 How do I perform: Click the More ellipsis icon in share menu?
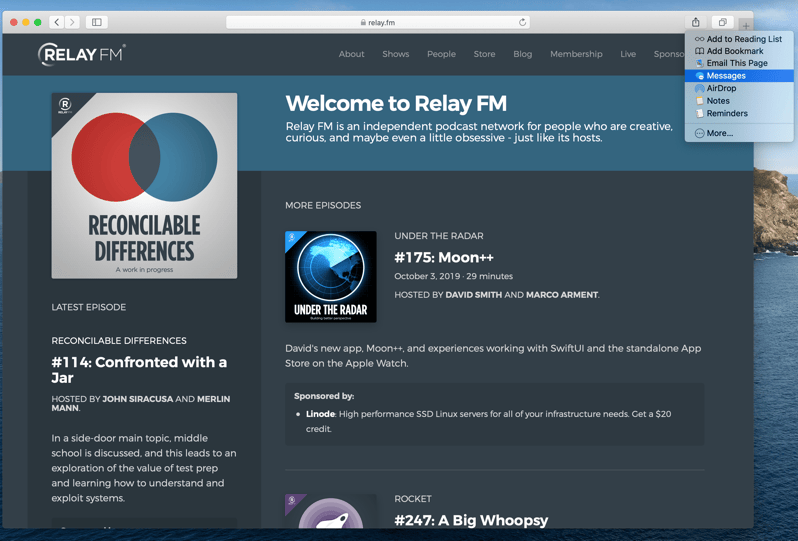[700, 133]
